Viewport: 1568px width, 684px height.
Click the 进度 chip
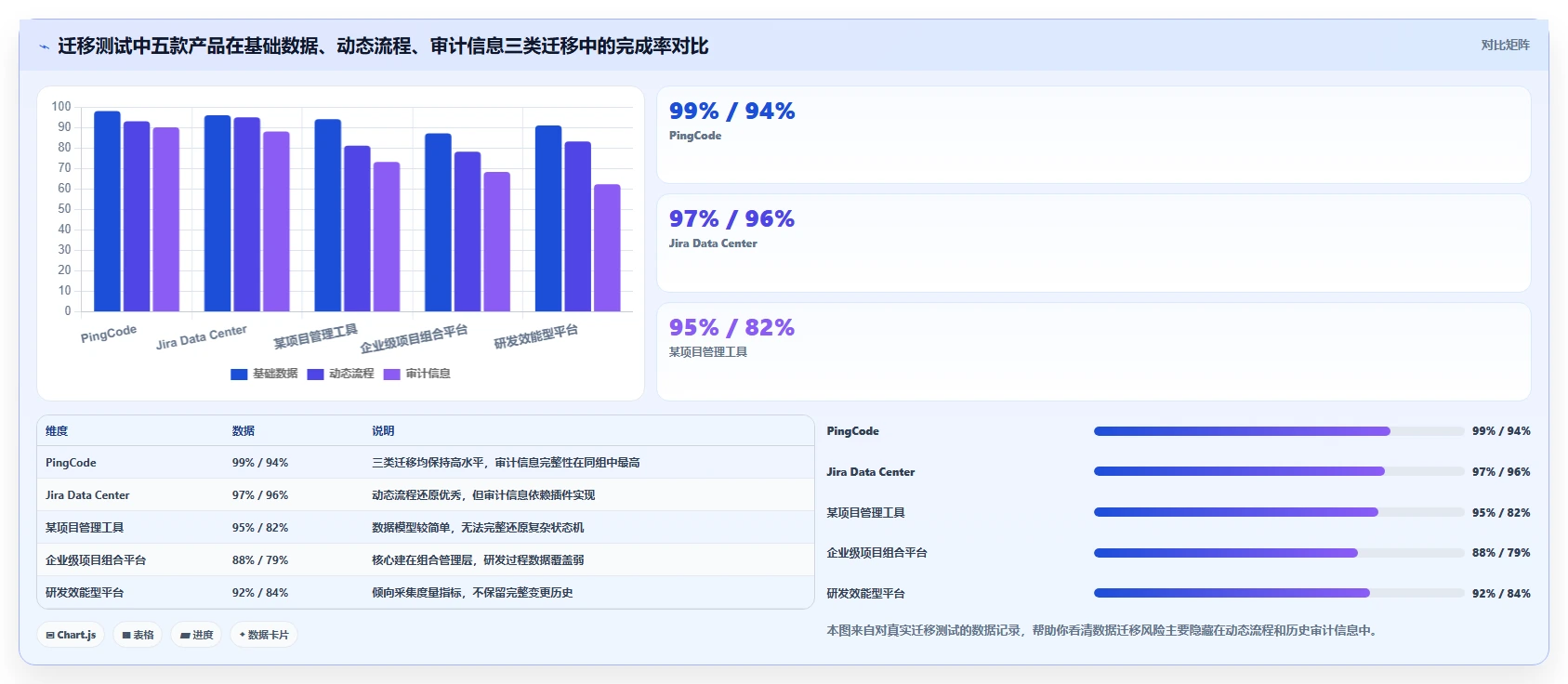point(196,635)
